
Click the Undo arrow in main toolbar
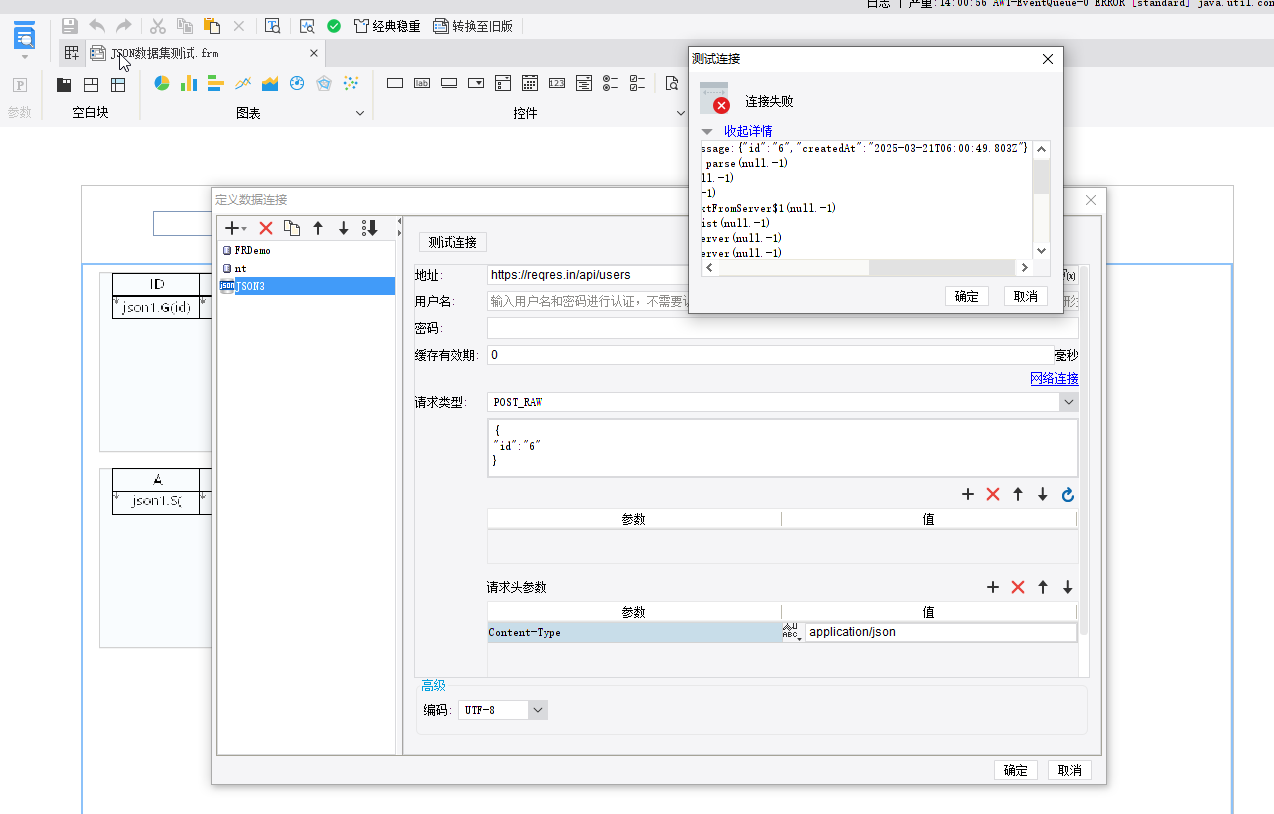tap(97, 26)
